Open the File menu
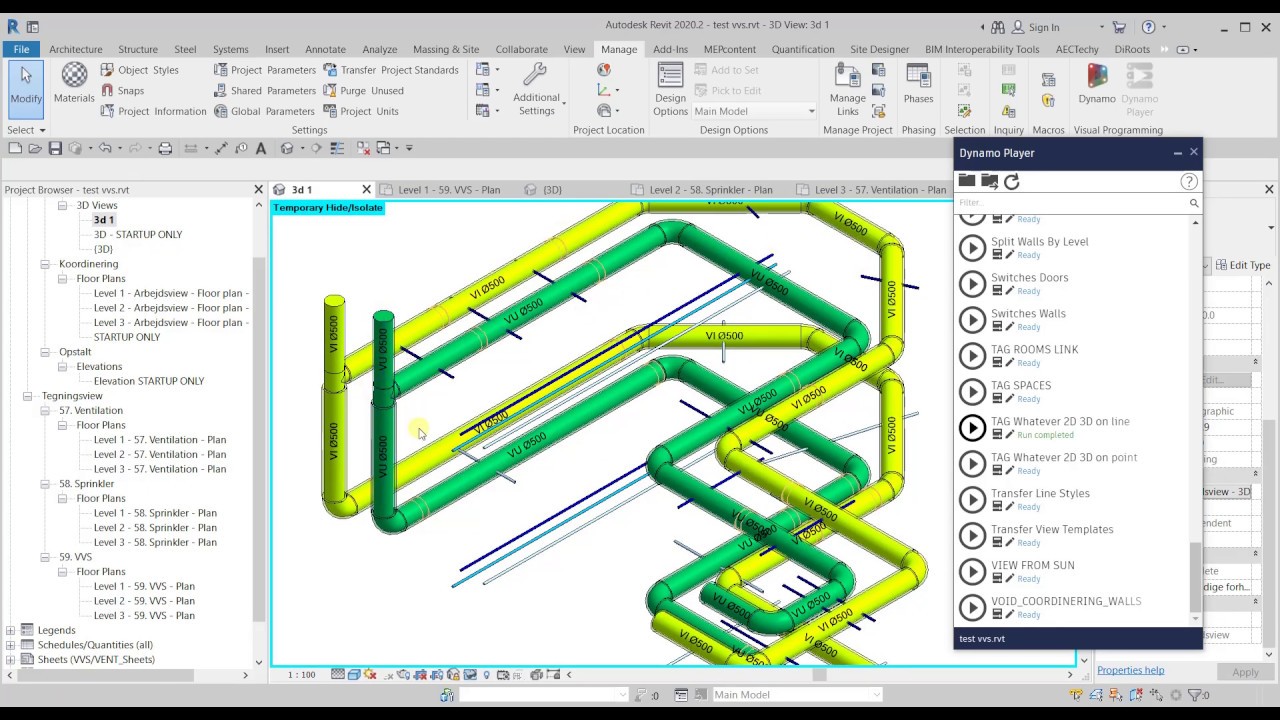The width and height of the screenshot is (1280, 720). (x=21, y=49)
